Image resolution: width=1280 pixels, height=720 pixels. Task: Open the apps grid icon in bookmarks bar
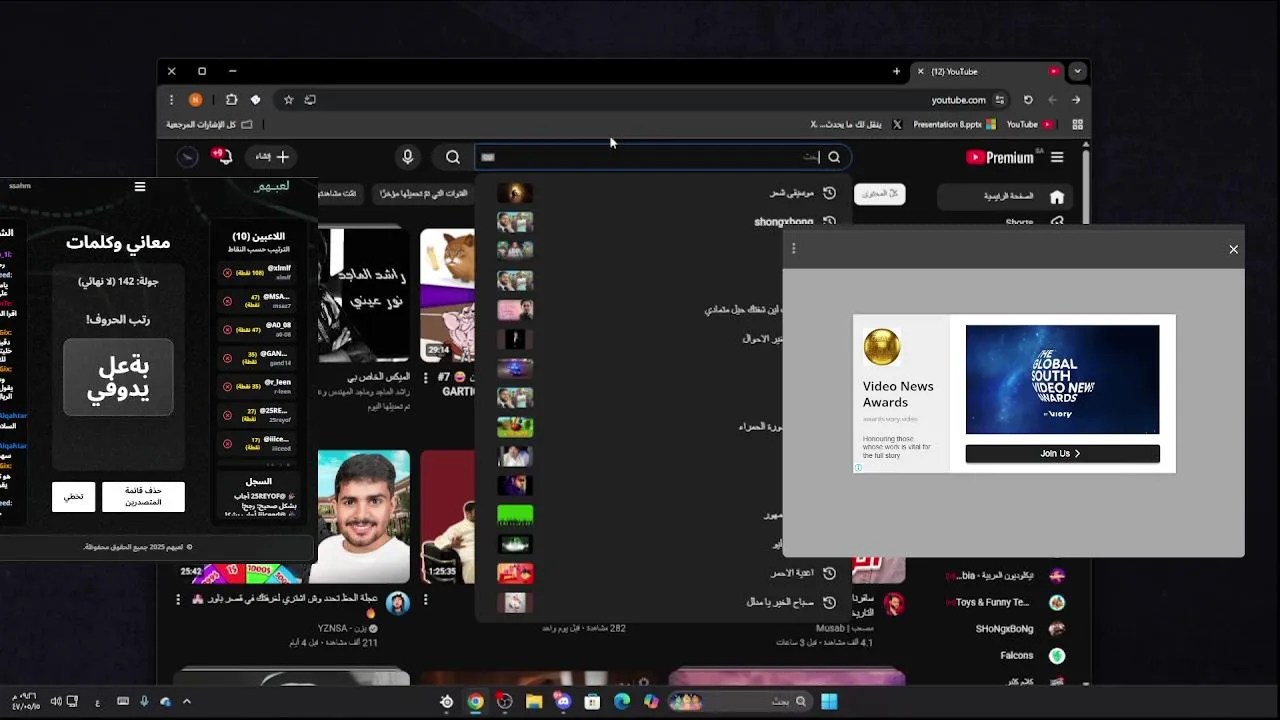(x=1077, y=125)
